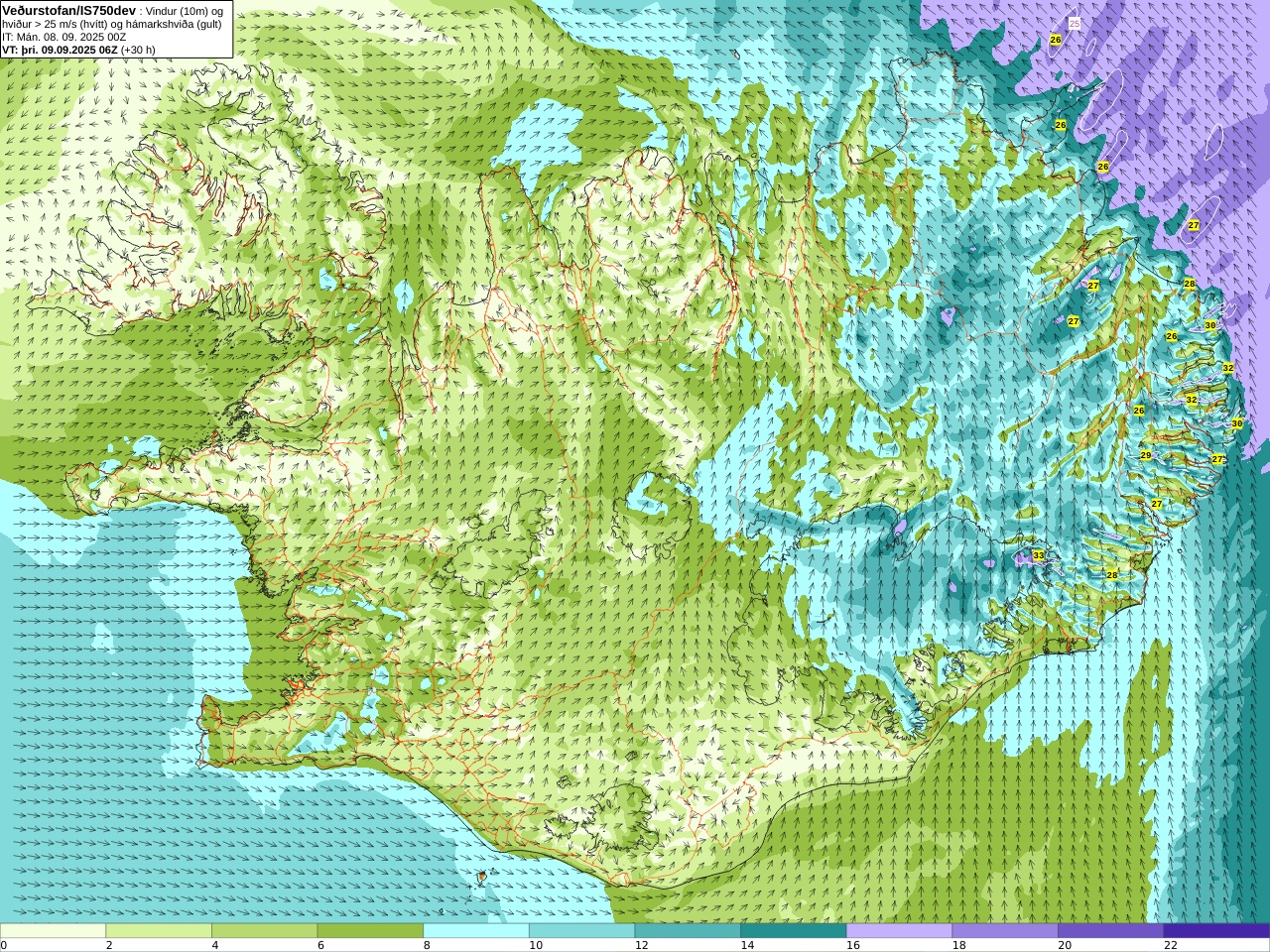Click the 0–2 m/s pale yellow legend swatch

click(x=53, y=930)
